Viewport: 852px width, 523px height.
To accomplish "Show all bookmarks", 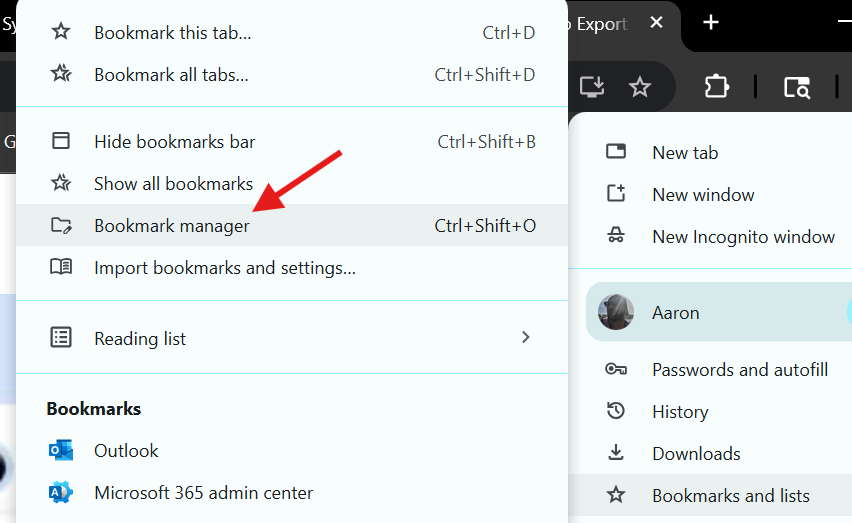I will pyautogui.click(x=173, y=184).
